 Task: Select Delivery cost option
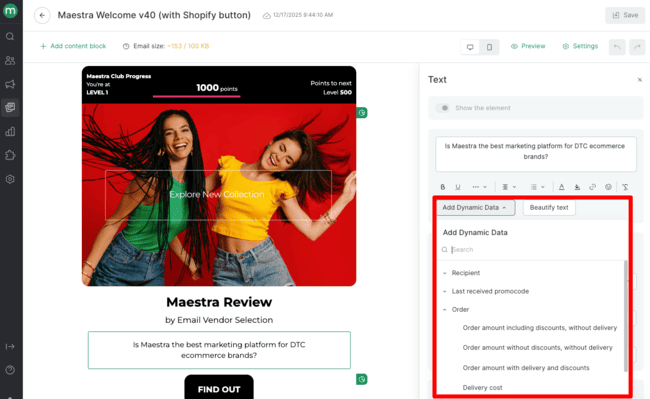(482, 387)
